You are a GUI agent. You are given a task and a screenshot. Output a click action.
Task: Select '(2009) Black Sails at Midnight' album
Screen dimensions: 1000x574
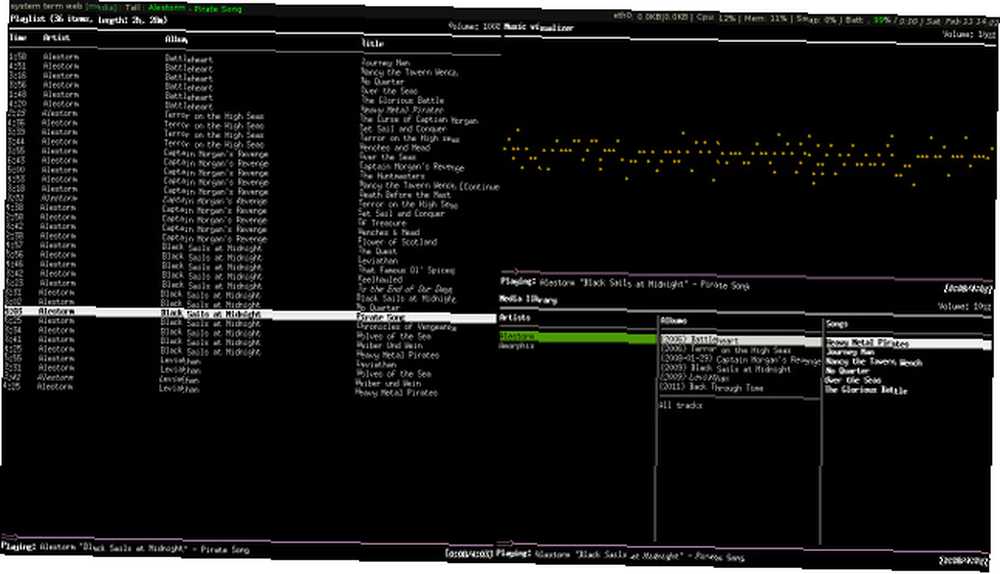(x=726, y=369)
